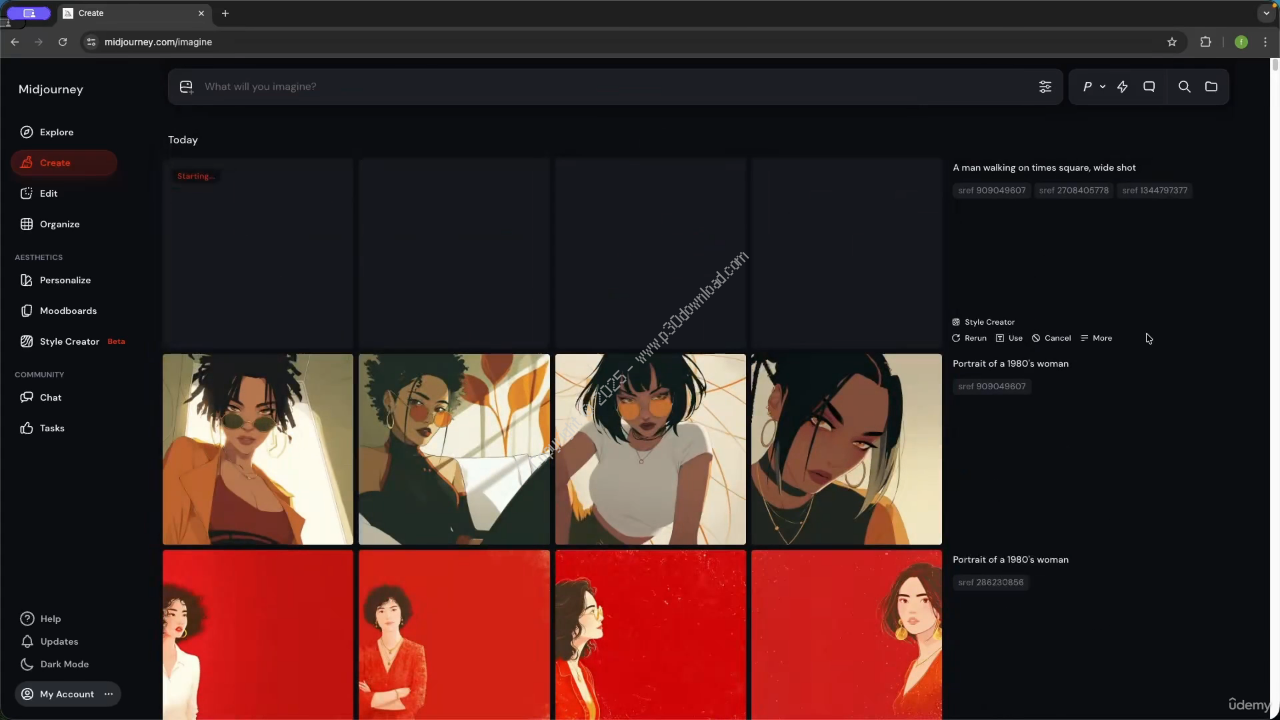Open Moodboards in the sidebar
Image resolution: width=1280 pixels, height=720 pixels.
[x=67, y=311]
